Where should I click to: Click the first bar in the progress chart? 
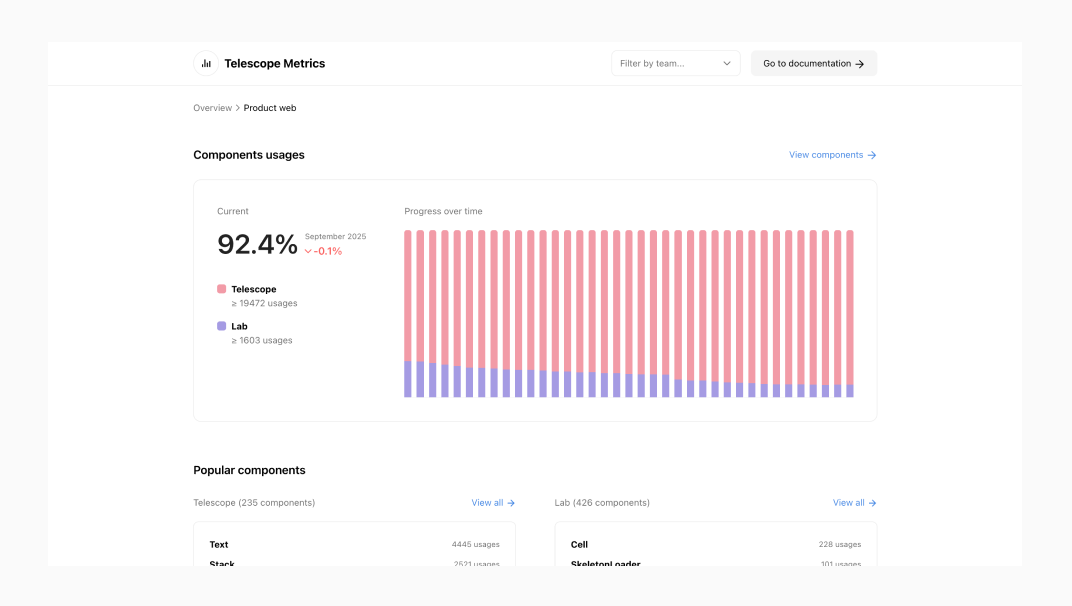tap(408, 313)
